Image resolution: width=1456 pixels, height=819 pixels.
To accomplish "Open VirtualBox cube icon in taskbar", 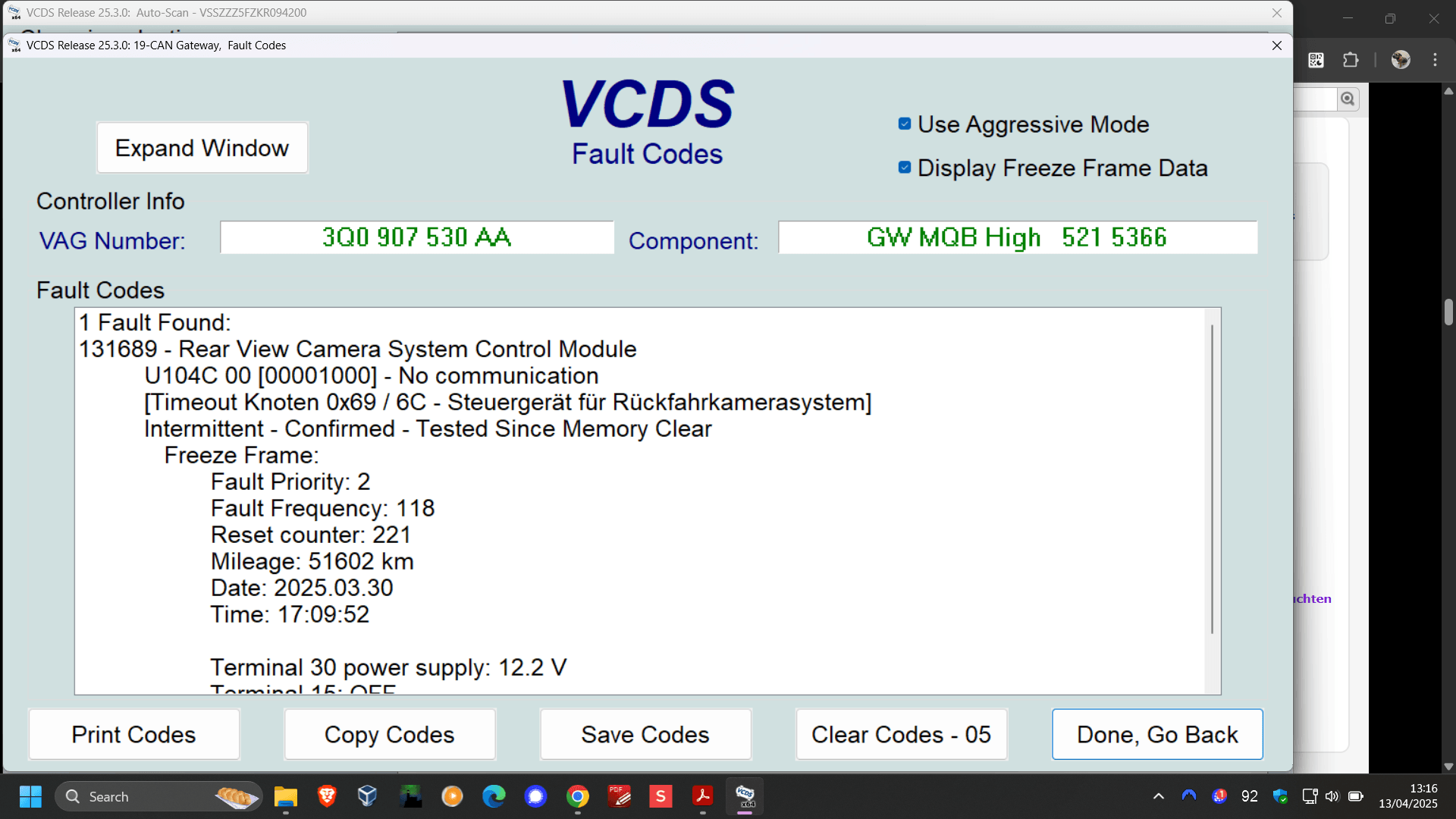I will pyautogui.click(x=368, y=796).
